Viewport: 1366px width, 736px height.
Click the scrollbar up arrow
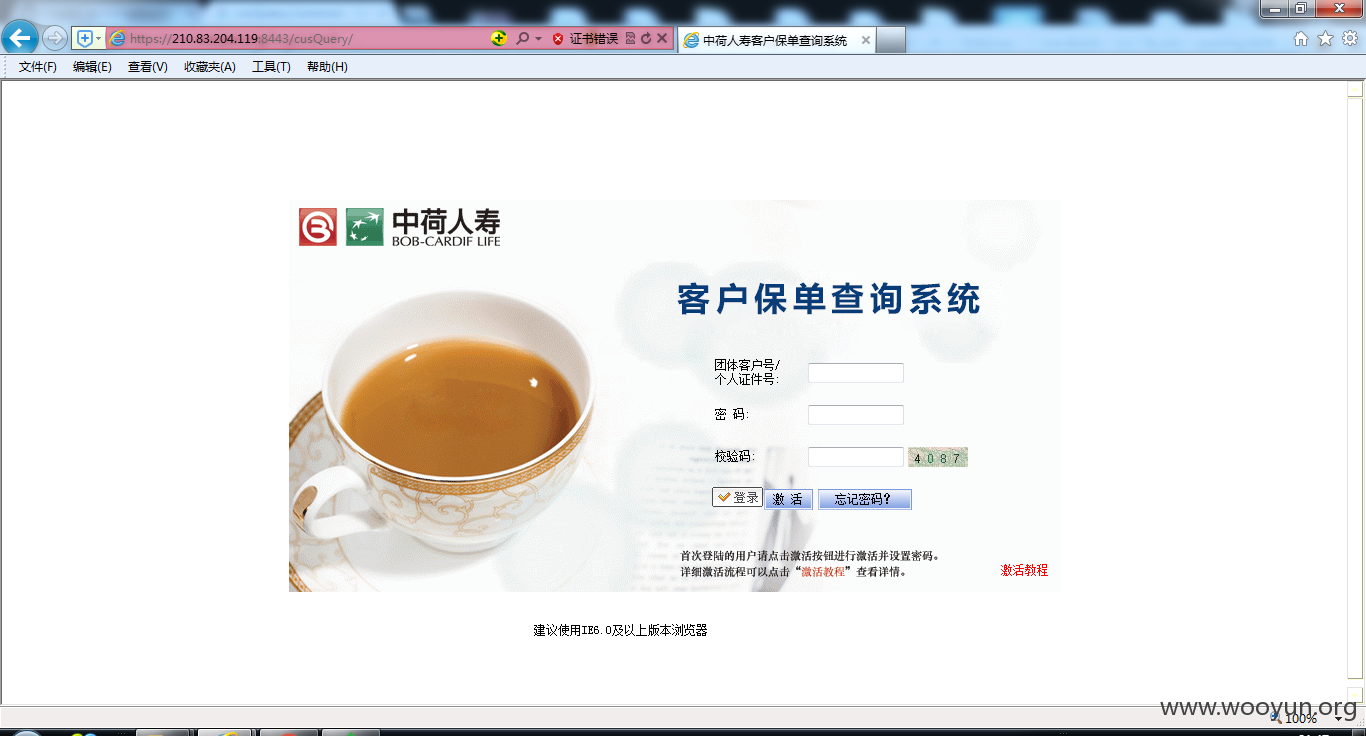coord(1355,88)
